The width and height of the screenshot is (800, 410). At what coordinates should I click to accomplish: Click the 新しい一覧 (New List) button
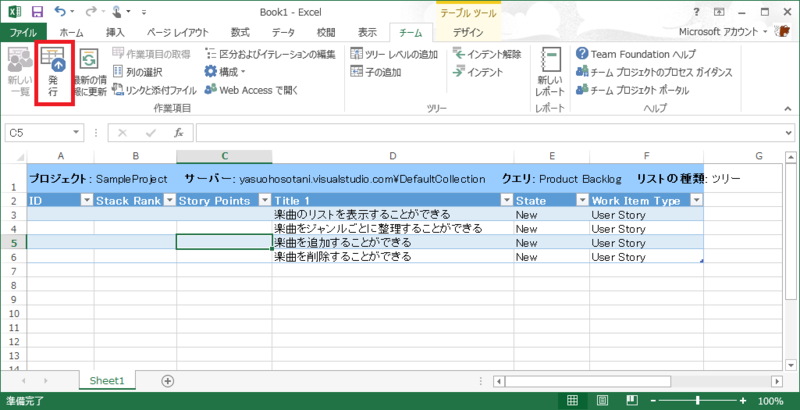pyautogui.click(x=19, y=73)
